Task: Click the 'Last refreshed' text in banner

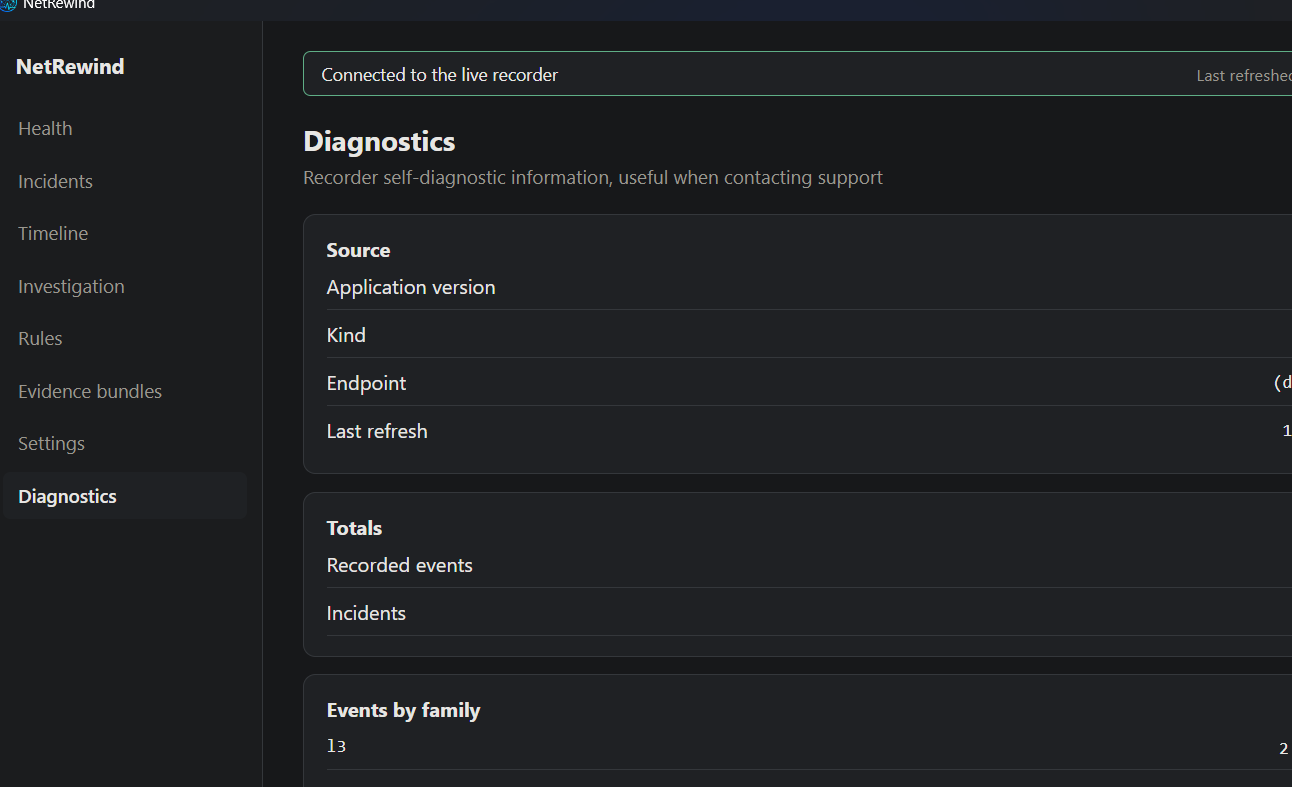Action: 1244,76
